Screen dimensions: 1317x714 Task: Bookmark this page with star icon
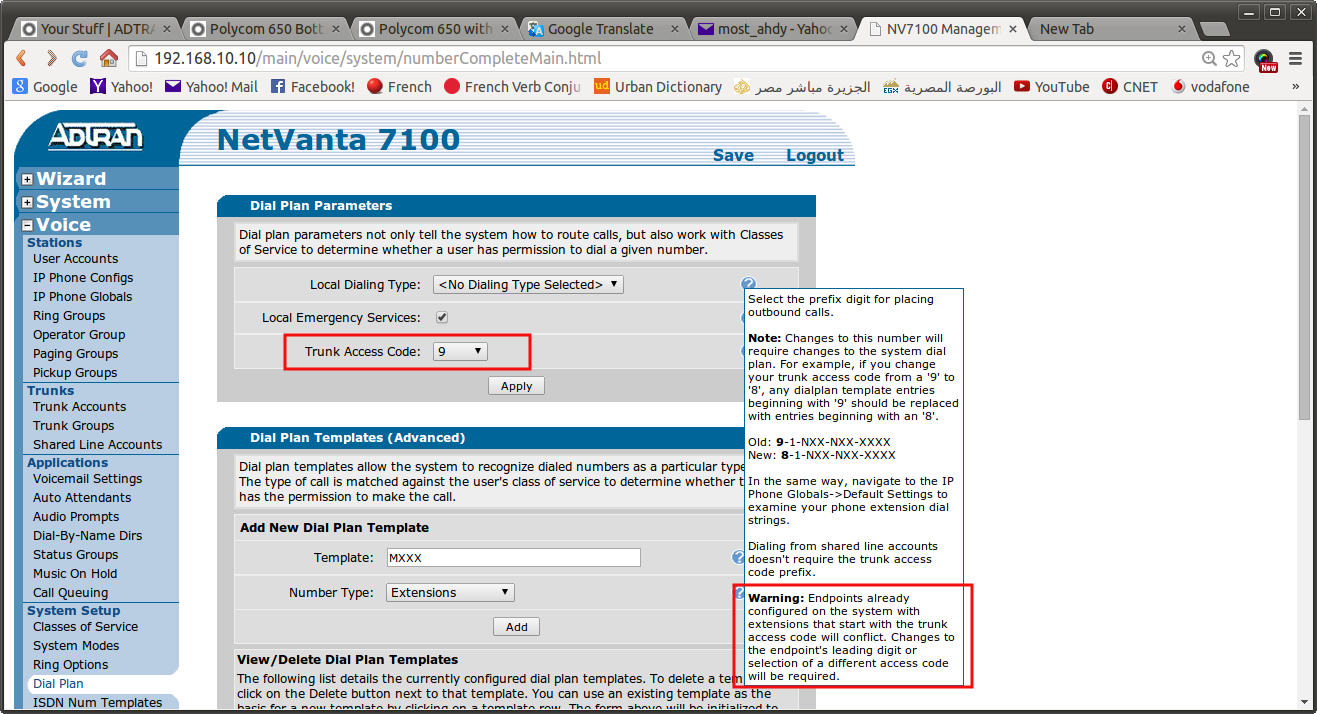pyautogui.click(x=1232, y=59)
